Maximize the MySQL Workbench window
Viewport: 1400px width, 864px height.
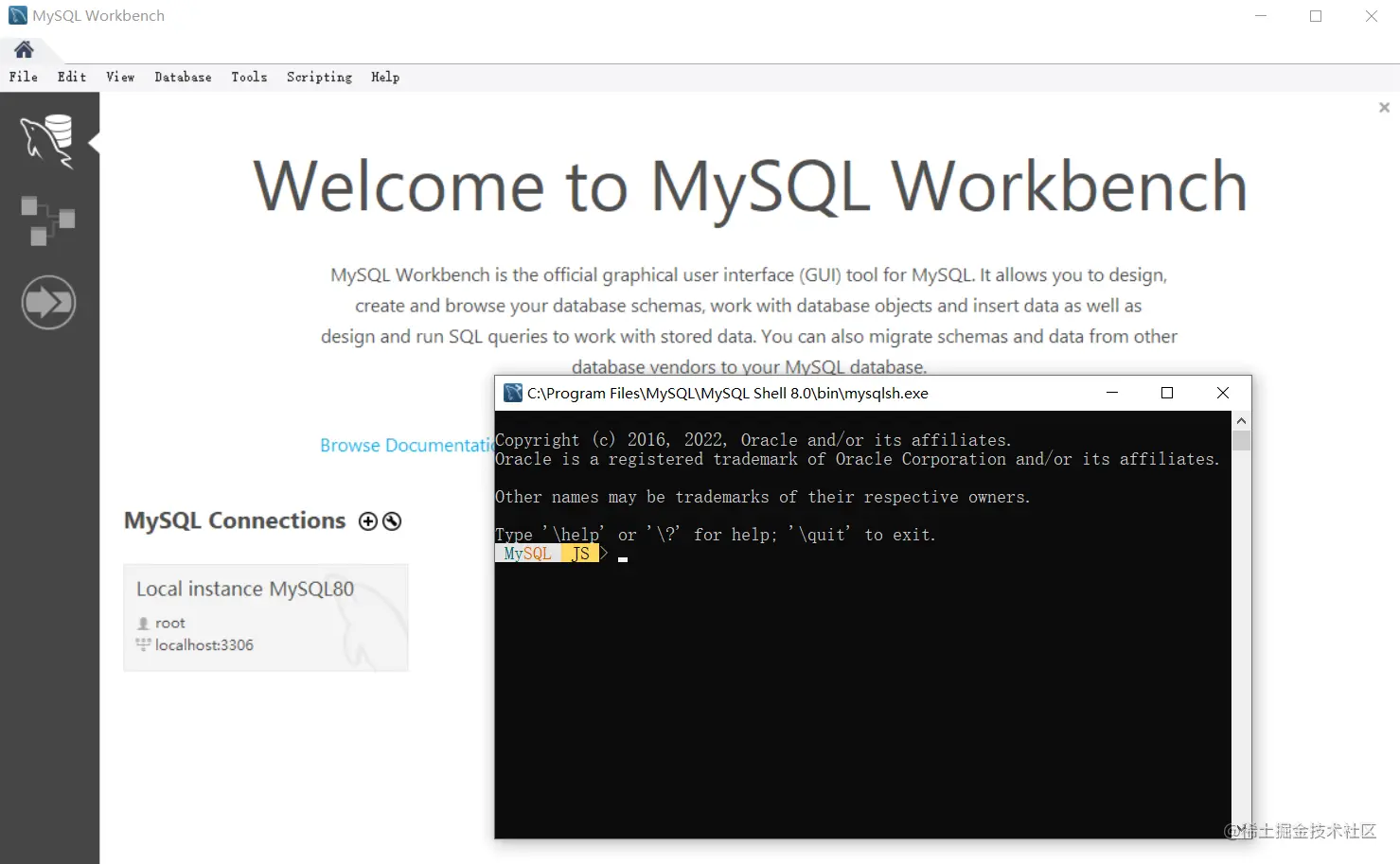[x=1316, y=16]
